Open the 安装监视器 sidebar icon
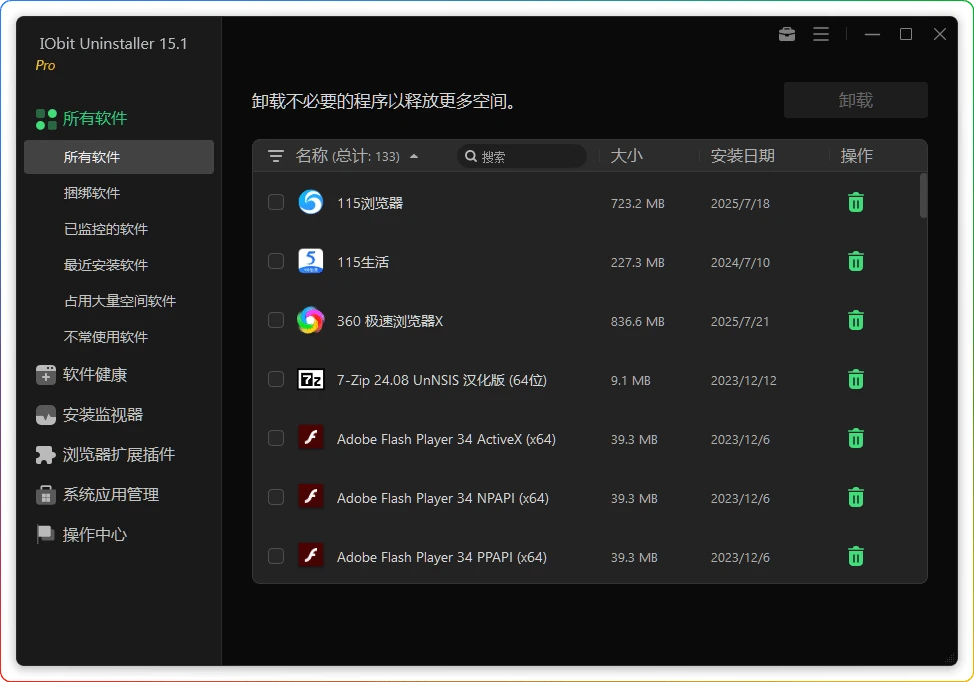 pyautogui.click(x=45, y=416)
